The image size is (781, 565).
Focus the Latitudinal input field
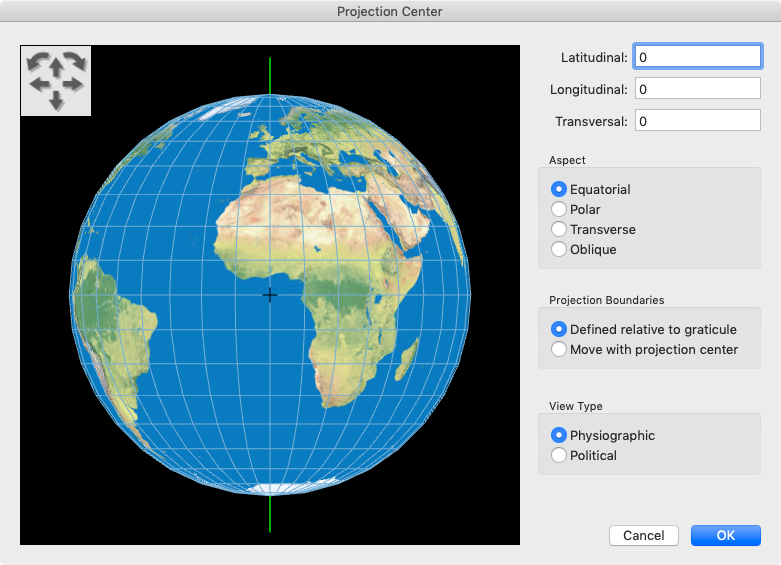[x=697, y=57]
